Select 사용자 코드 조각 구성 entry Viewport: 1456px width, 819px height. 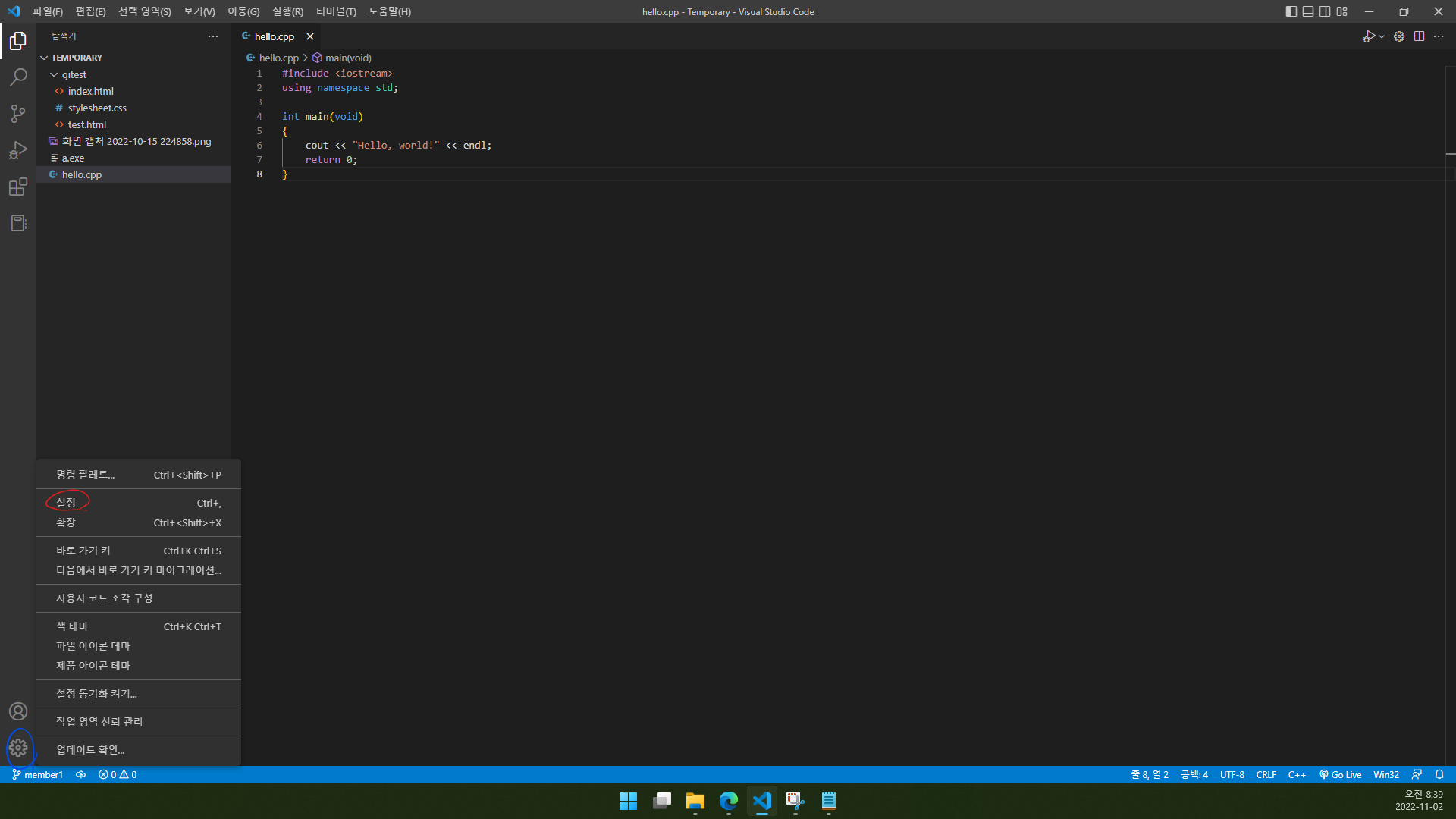pos(139,598)
